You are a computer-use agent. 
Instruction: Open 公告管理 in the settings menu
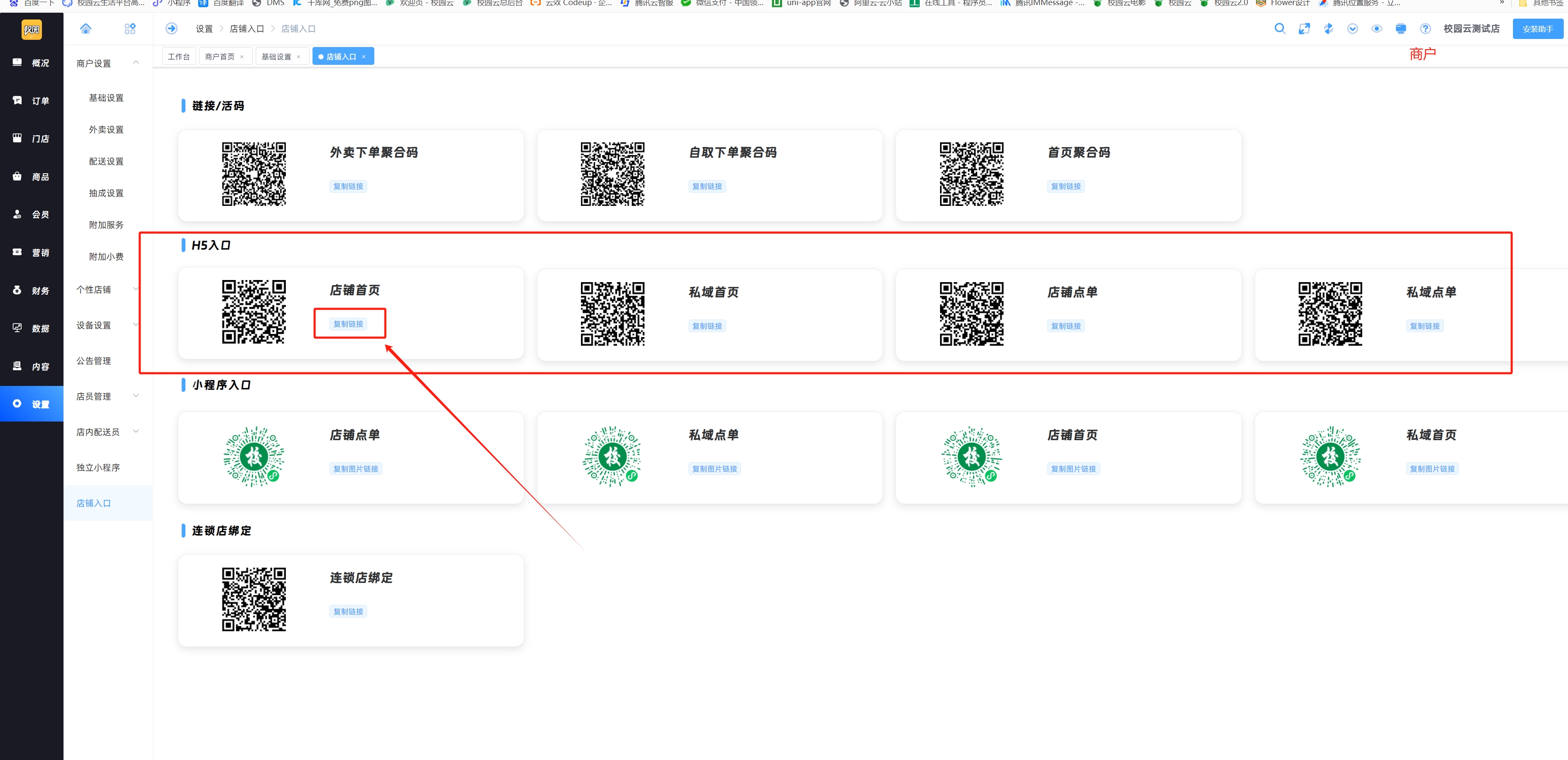(94, 361)
